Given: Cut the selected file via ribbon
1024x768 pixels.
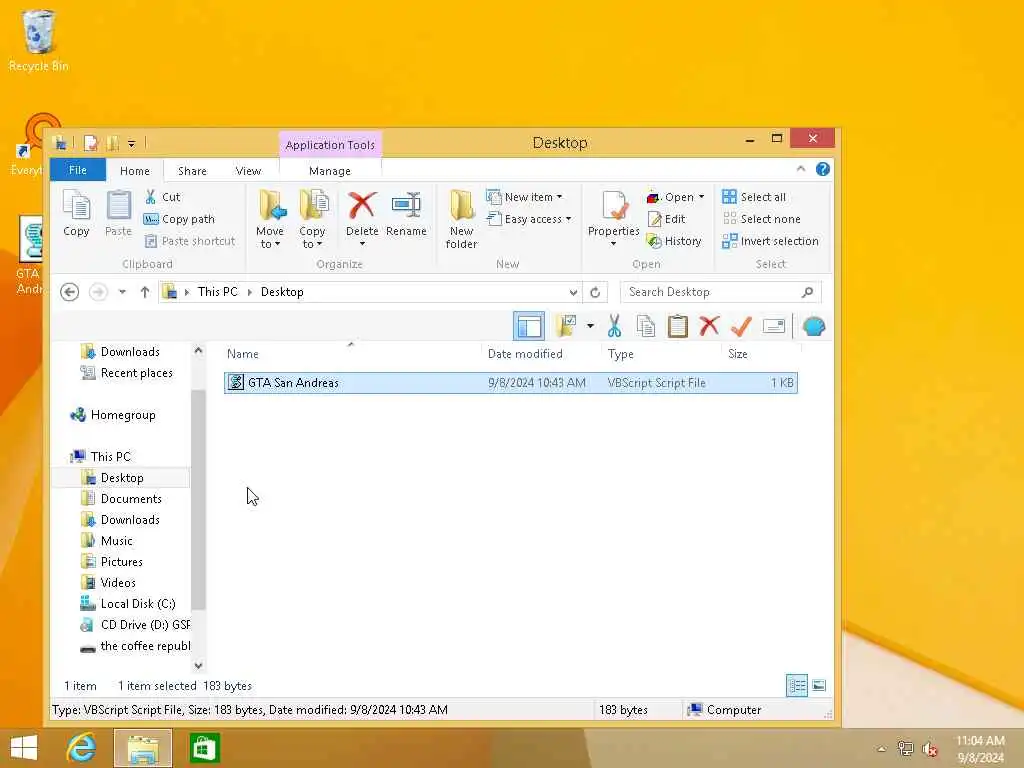Looking at the screenshot, I should [163, 197].
